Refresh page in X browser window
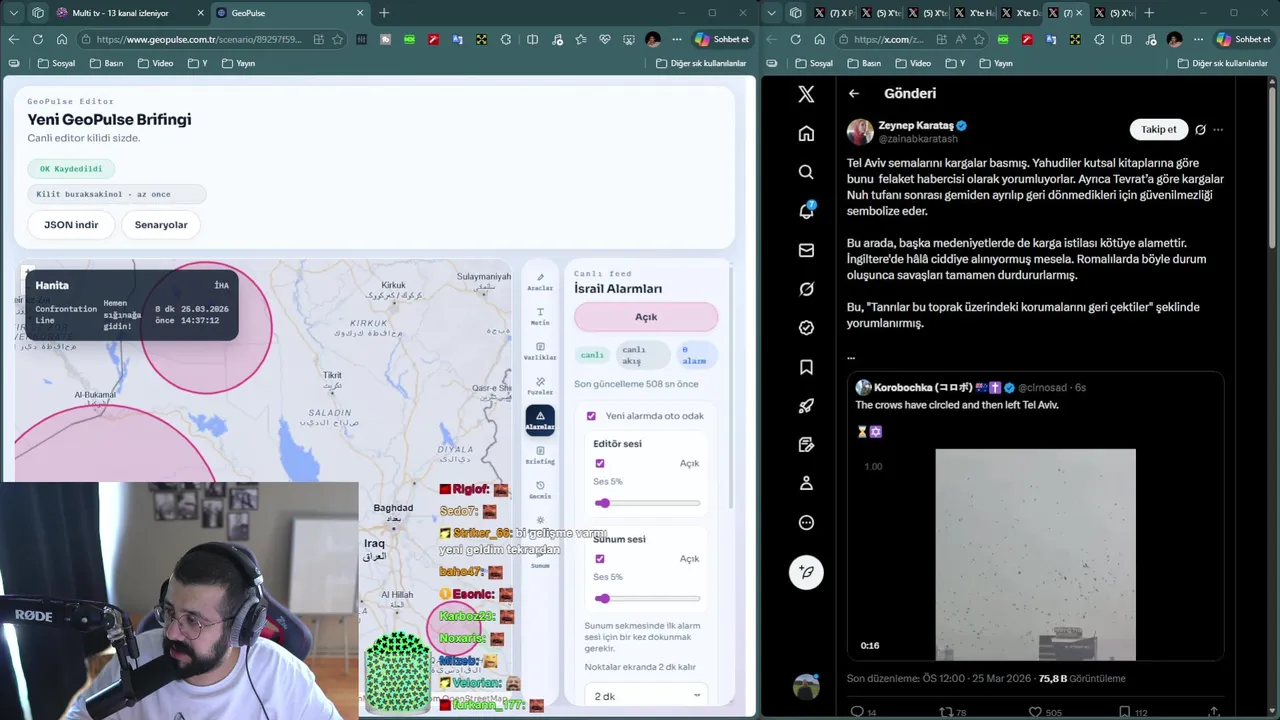This screenshot has height=720, width=1280. click(795, 40)
